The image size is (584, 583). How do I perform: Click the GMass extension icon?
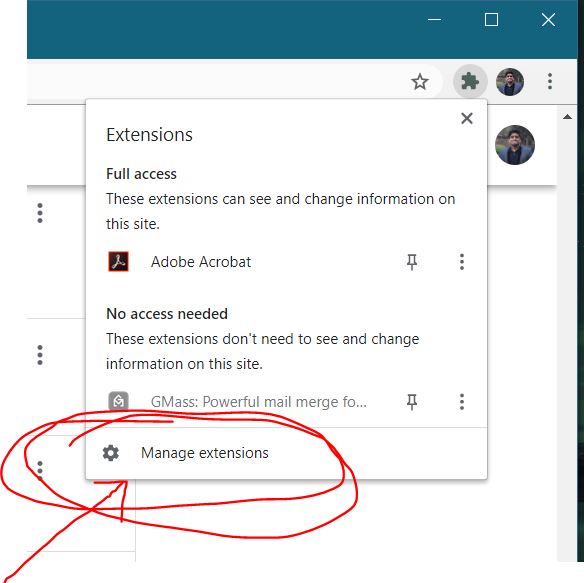click(x=118, y=402)
